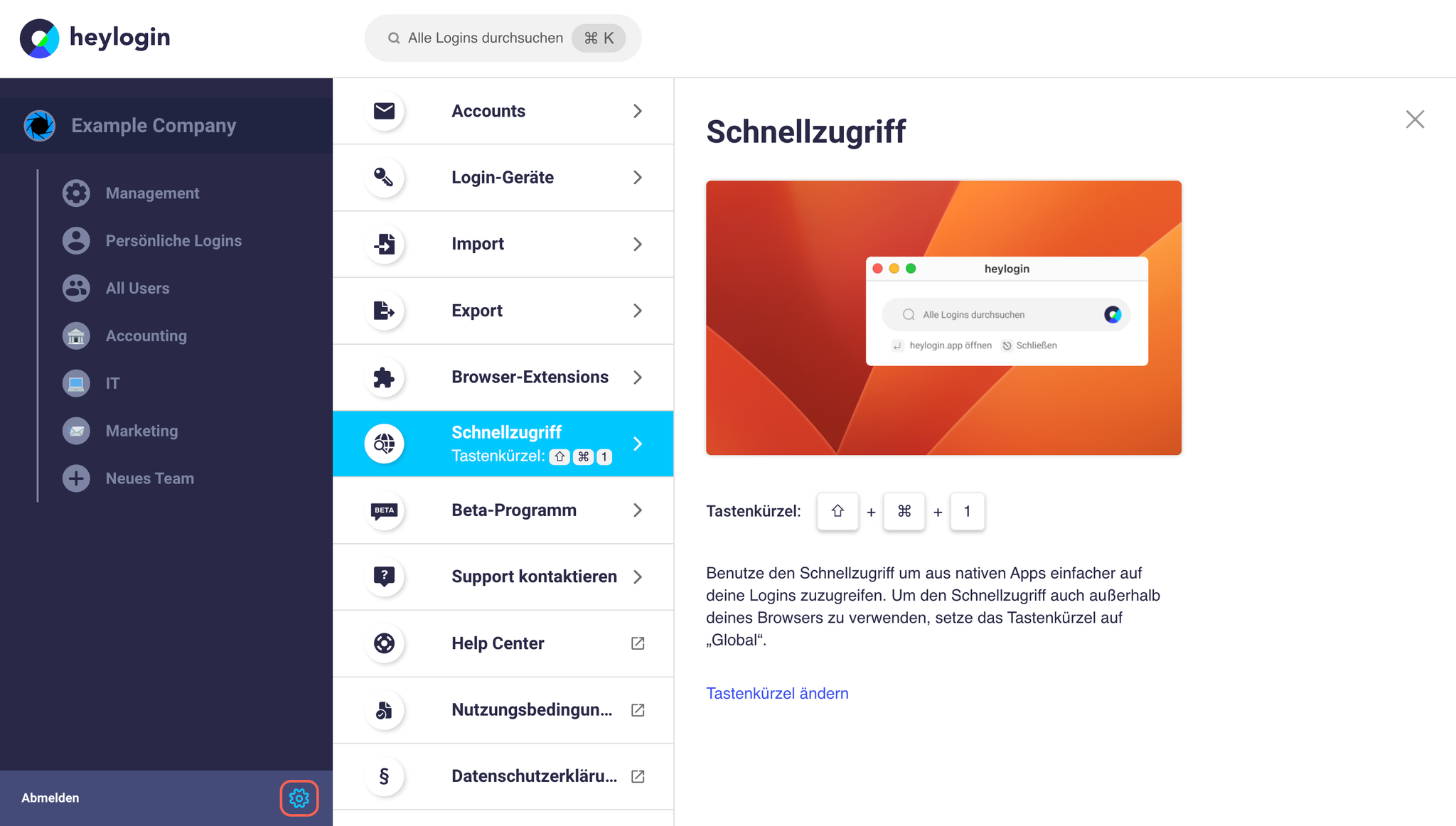Open the Accounts settings entry
The width and height of the screenshot is (1456, 826).
(503, 111)
